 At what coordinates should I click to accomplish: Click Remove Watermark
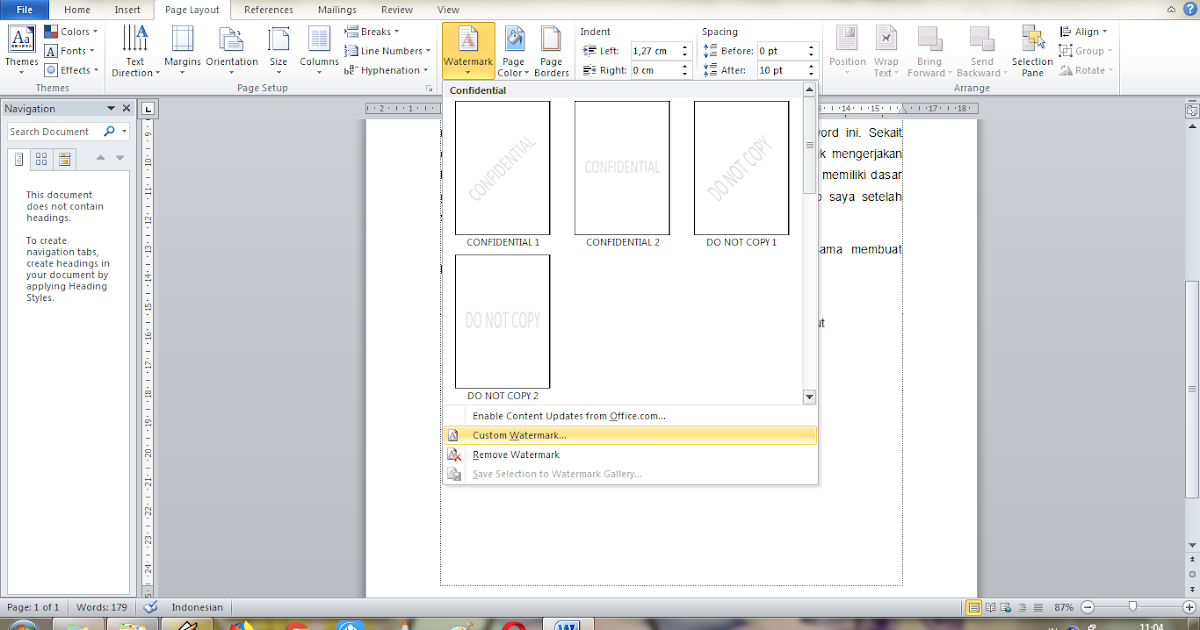(515, 454)
